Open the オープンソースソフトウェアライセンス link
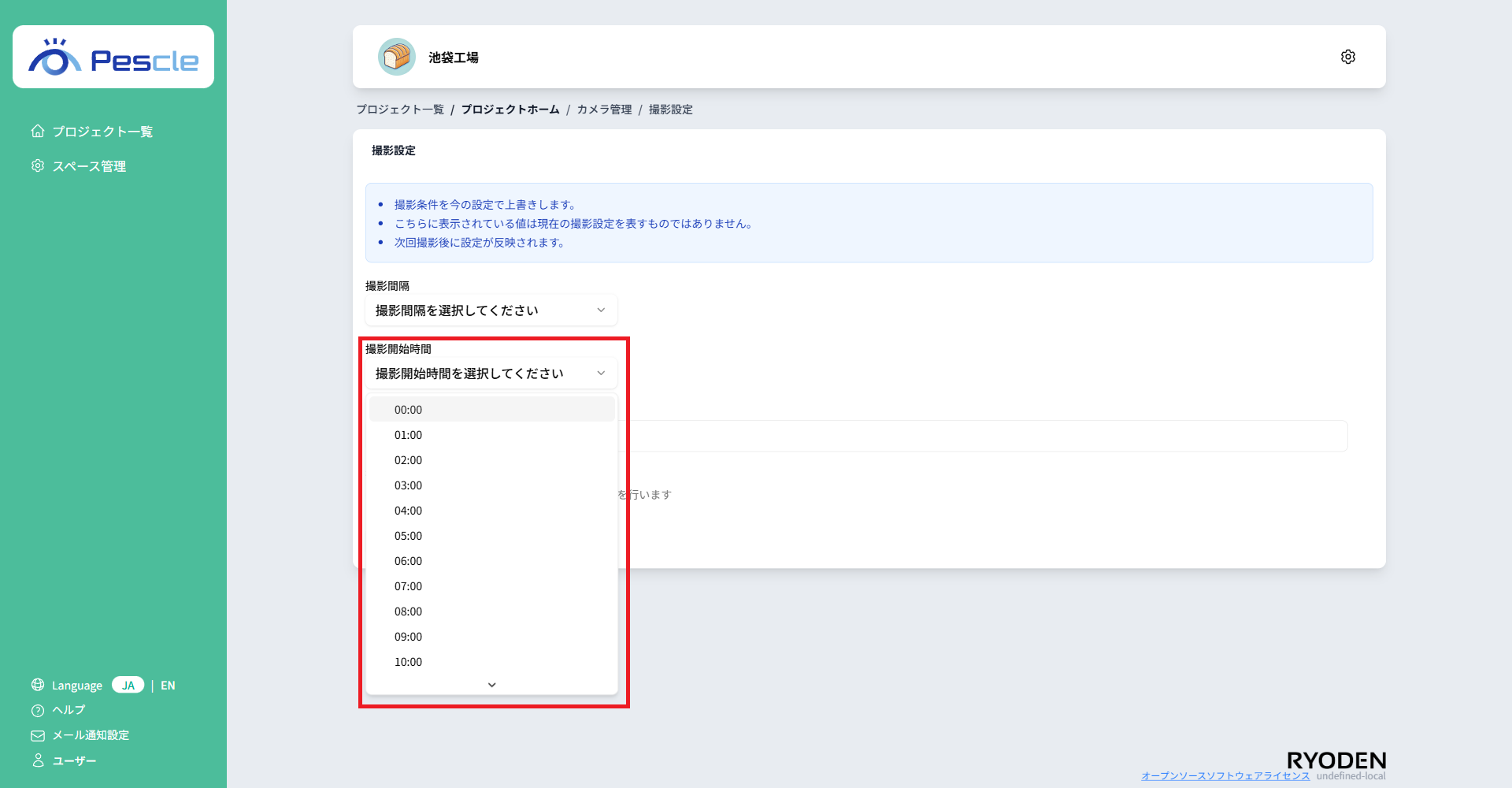This screenshot has width=1512, height=788. coord(1226,775)
